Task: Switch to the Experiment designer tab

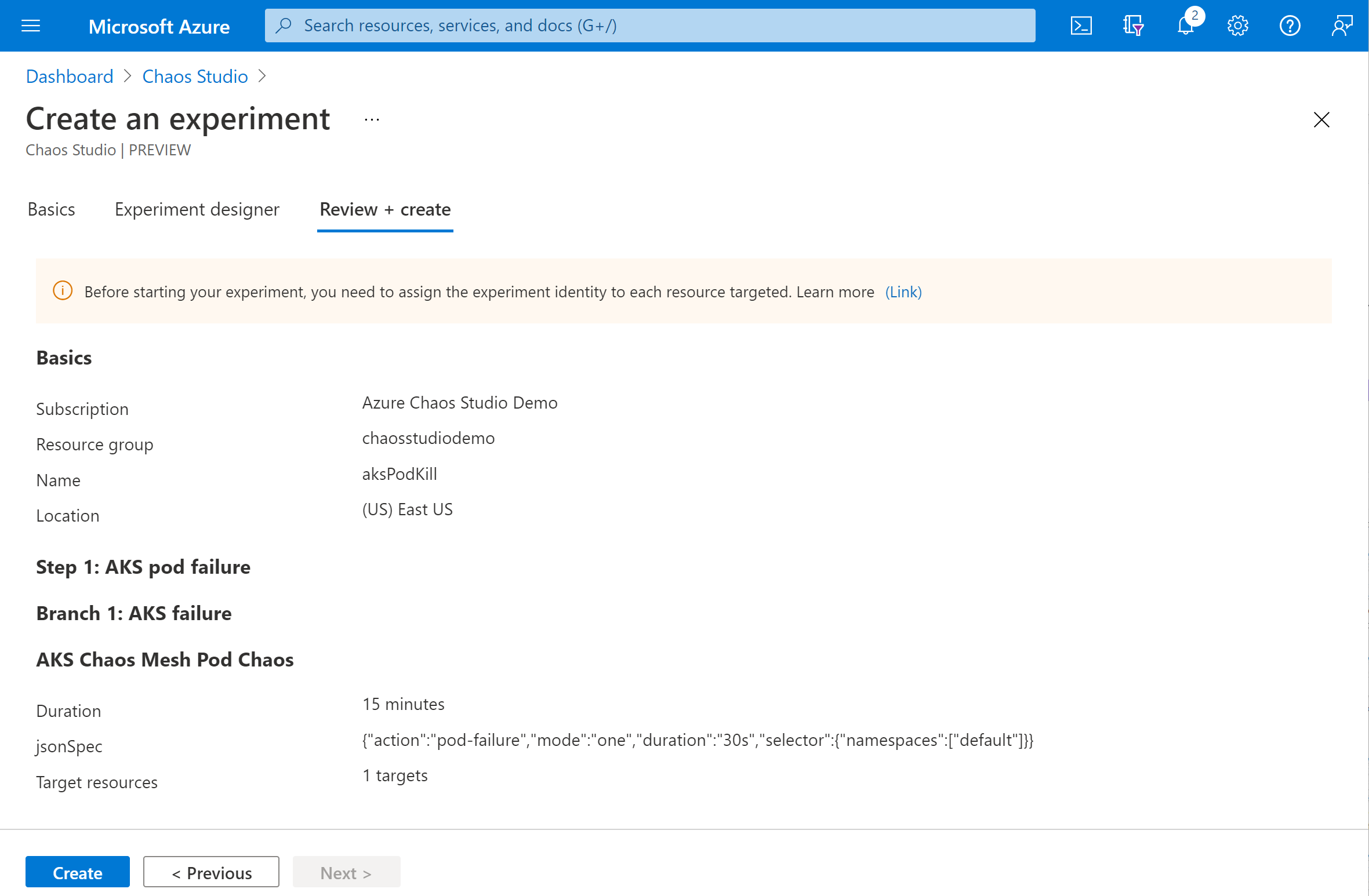Action: point(197,208)
